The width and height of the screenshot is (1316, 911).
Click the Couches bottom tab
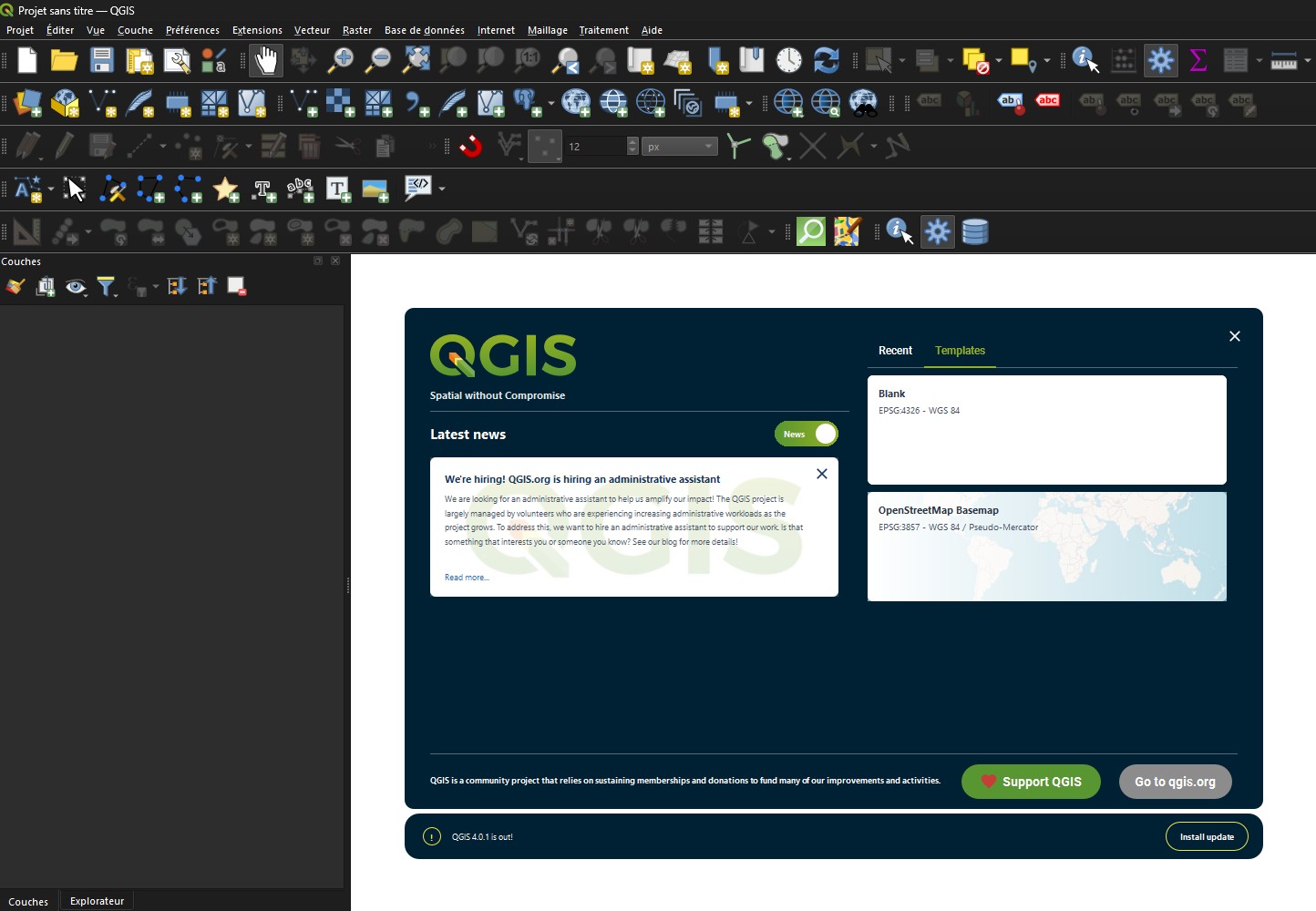click(28, 901)
